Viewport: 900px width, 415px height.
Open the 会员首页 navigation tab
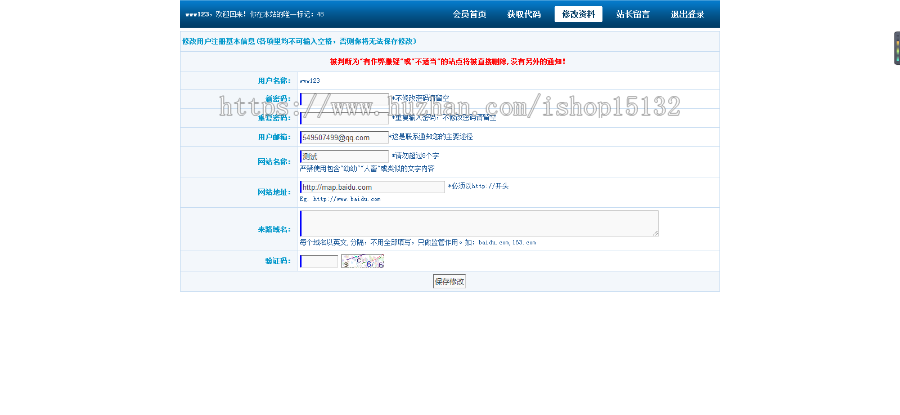(469, 14)
